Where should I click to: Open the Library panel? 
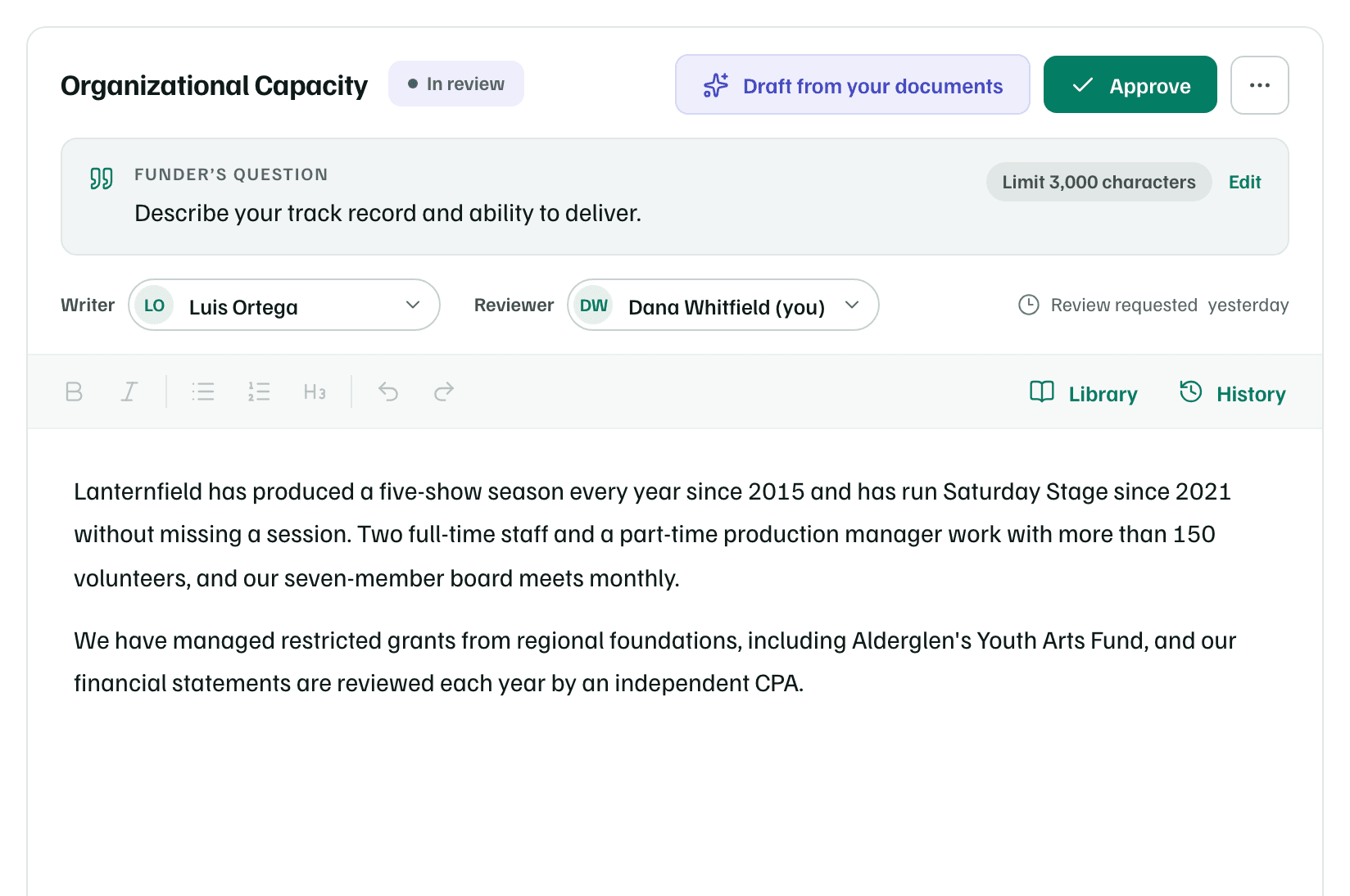1083,393
